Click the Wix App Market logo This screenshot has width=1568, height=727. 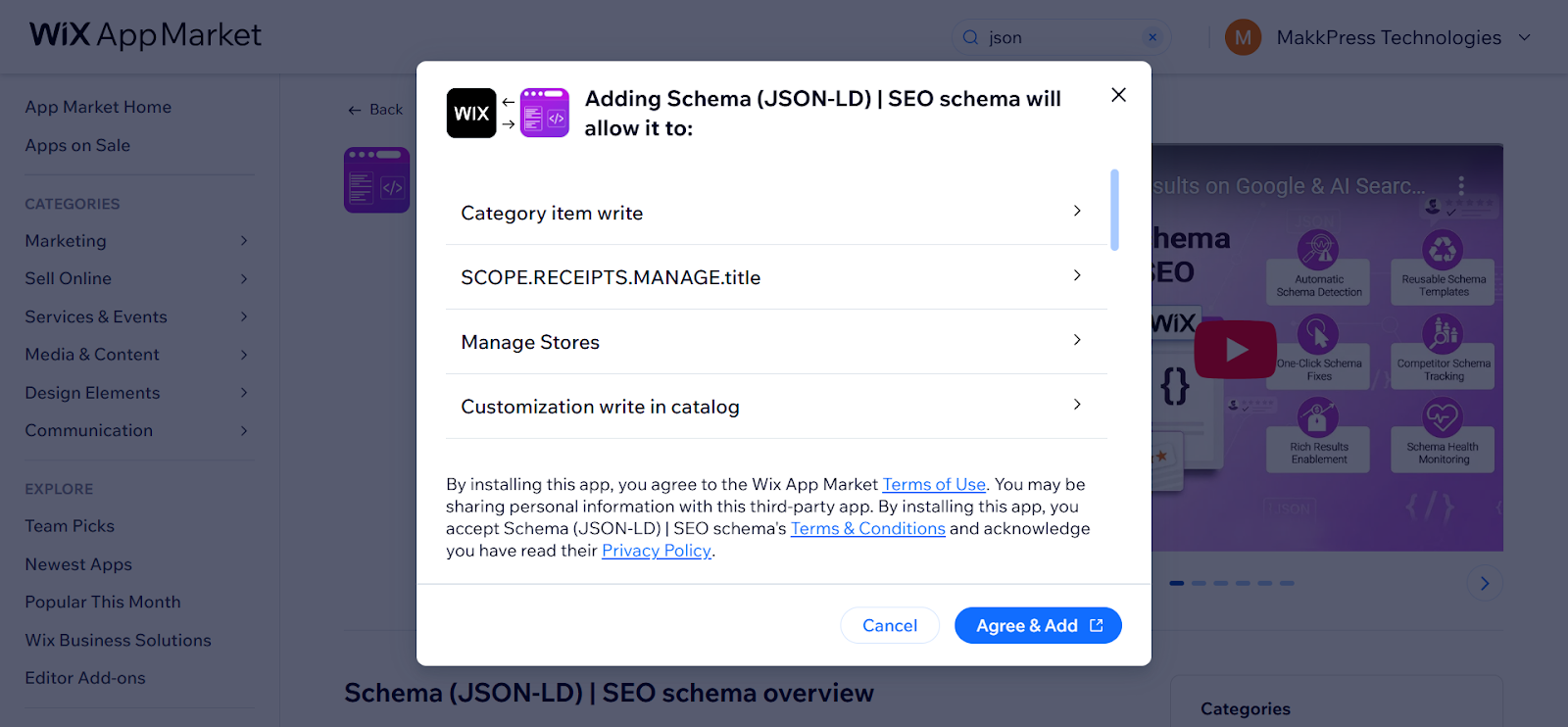pos(145,35)
